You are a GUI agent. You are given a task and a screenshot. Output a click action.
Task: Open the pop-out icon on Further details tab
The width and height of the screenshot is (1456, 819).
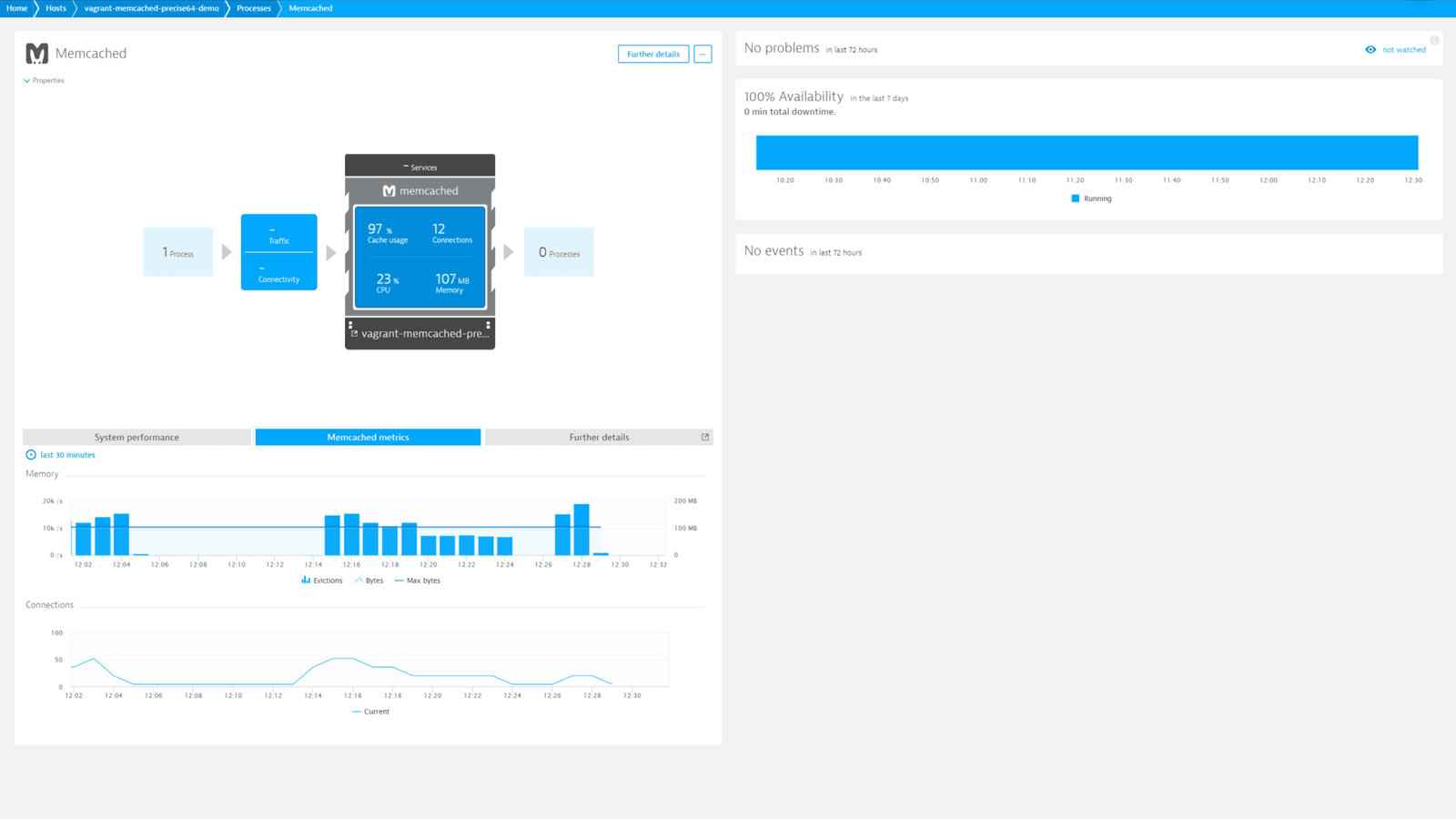[x=705, y=437]
